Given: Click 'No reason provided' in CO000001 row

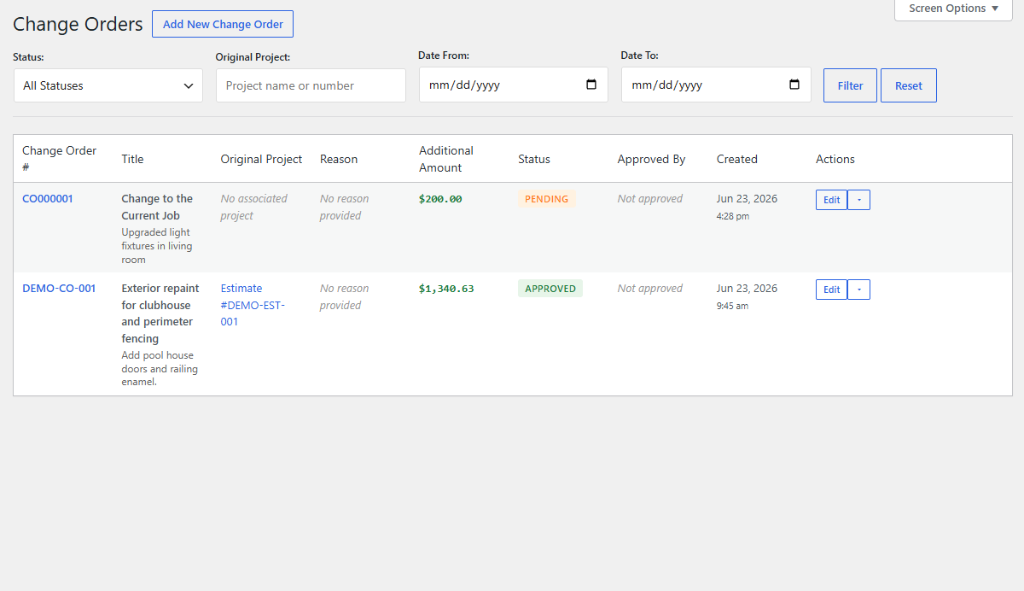Looking at the screenshot, I should (x=344, y=207).
